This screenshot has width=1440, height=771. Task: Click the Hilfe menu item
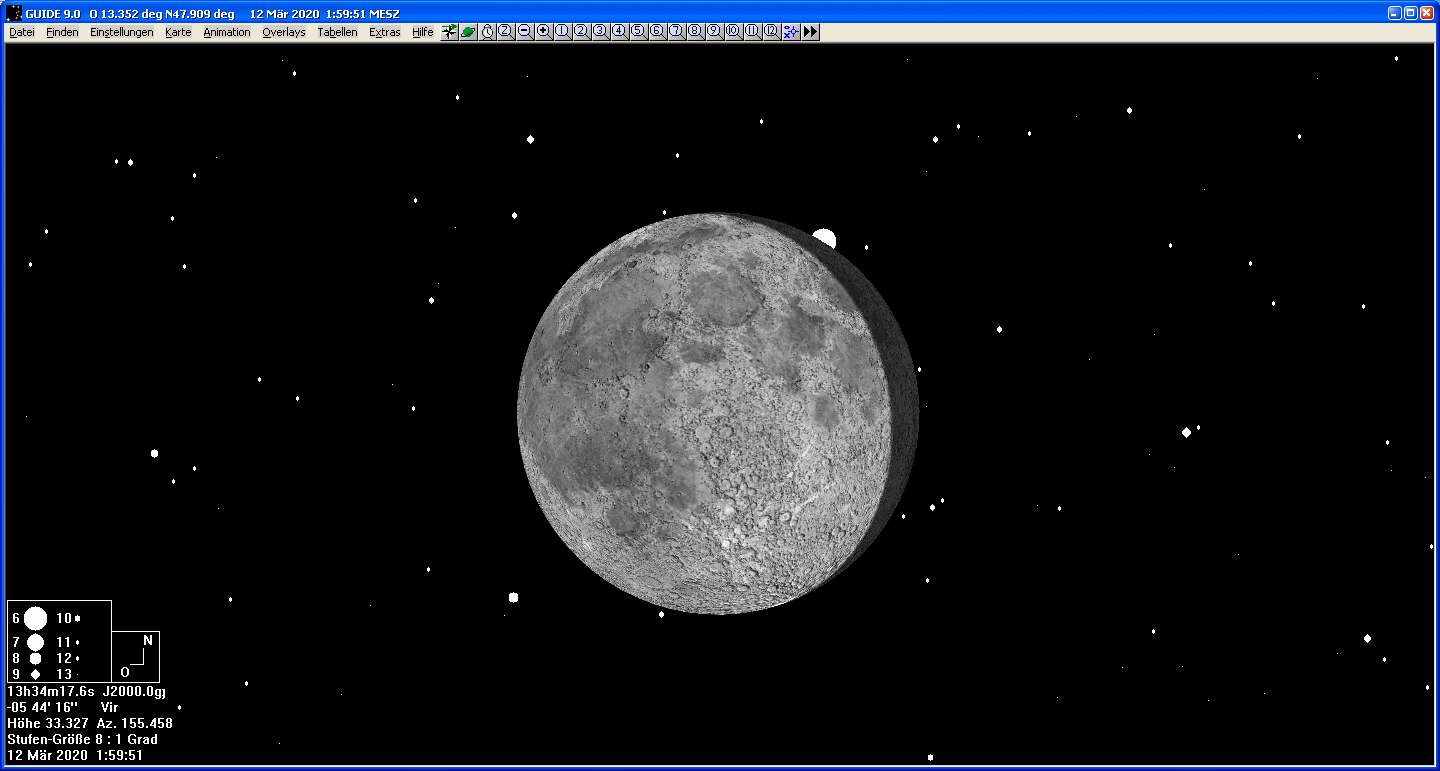click(x=423, y=32)
